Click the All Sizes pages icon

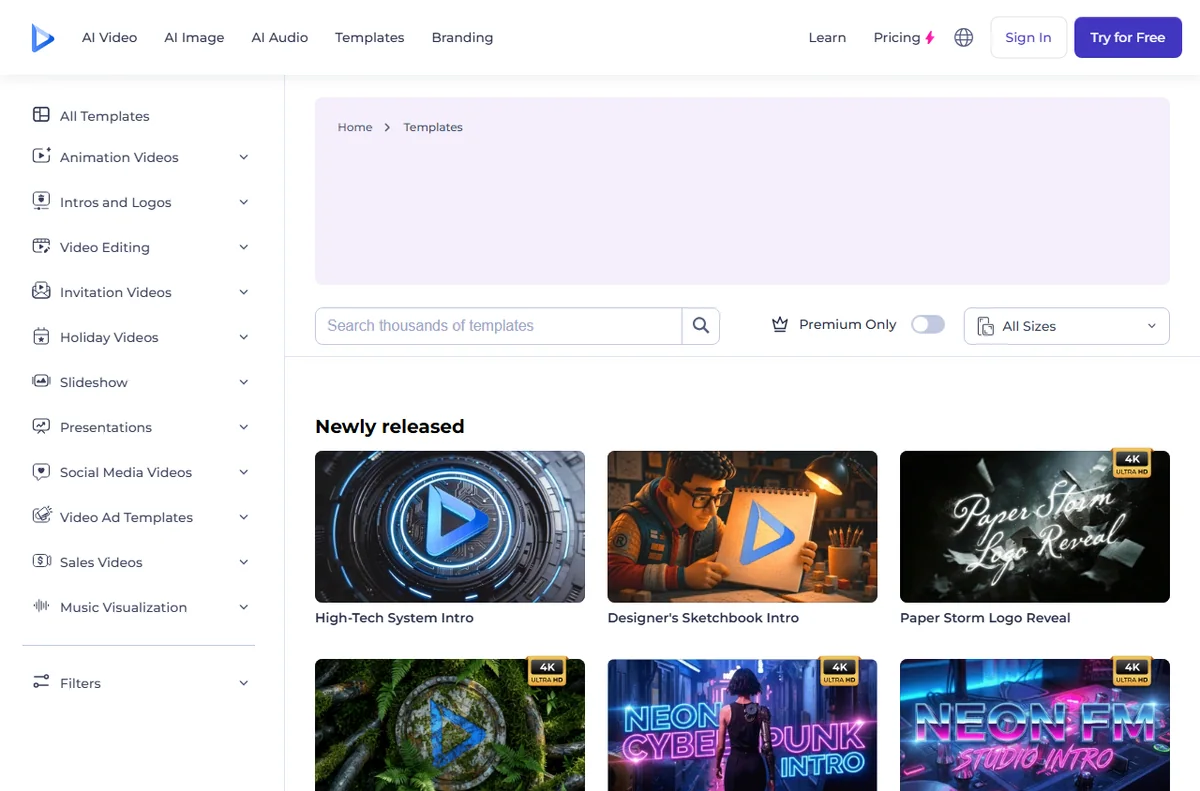(x=985, y=326)
